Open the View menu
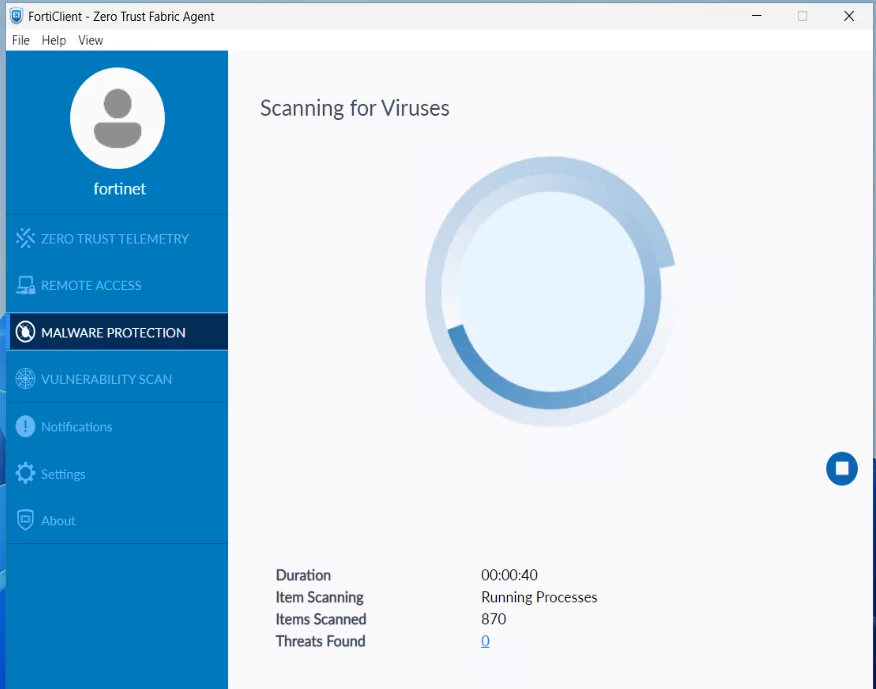This screenshot has width=876, height=689. tap(91, 40)
